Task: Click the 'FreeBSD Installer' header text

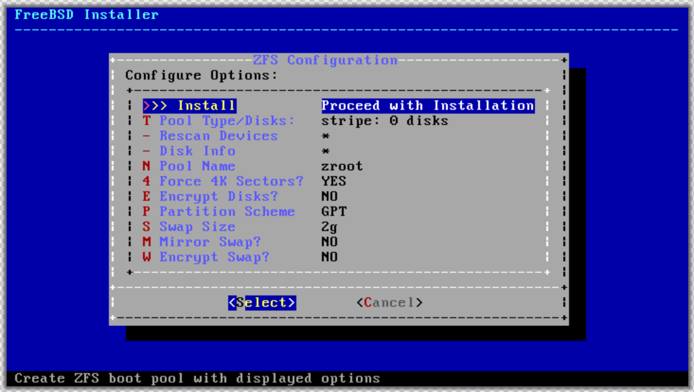Action: (87, 15)
